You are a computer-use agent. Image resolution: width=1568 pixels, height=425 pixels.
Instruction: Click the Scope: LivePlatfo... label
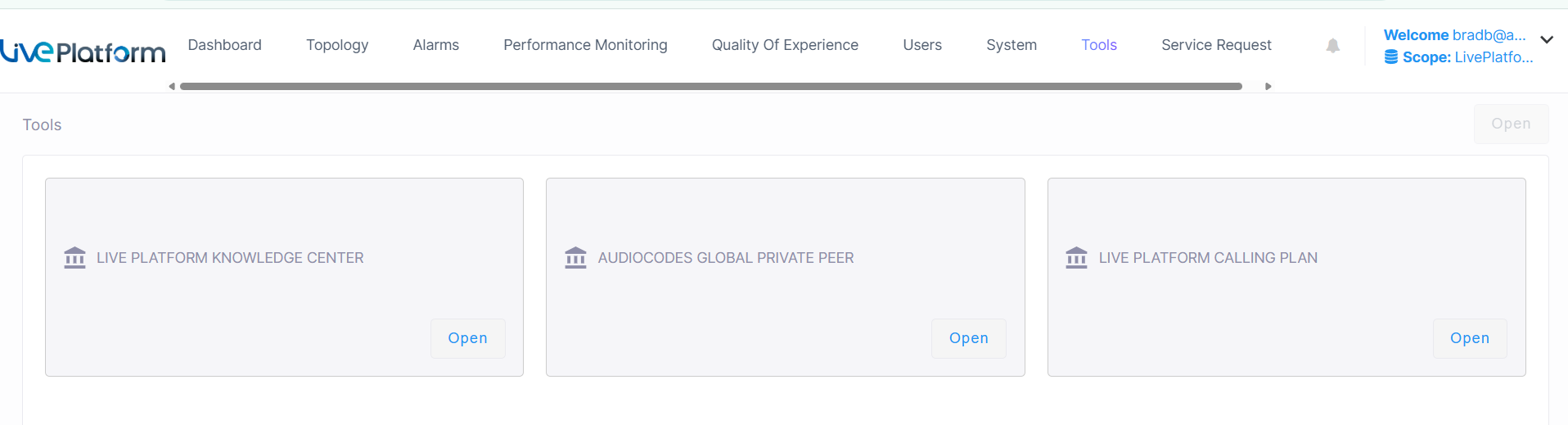(x=1467, y=57)
